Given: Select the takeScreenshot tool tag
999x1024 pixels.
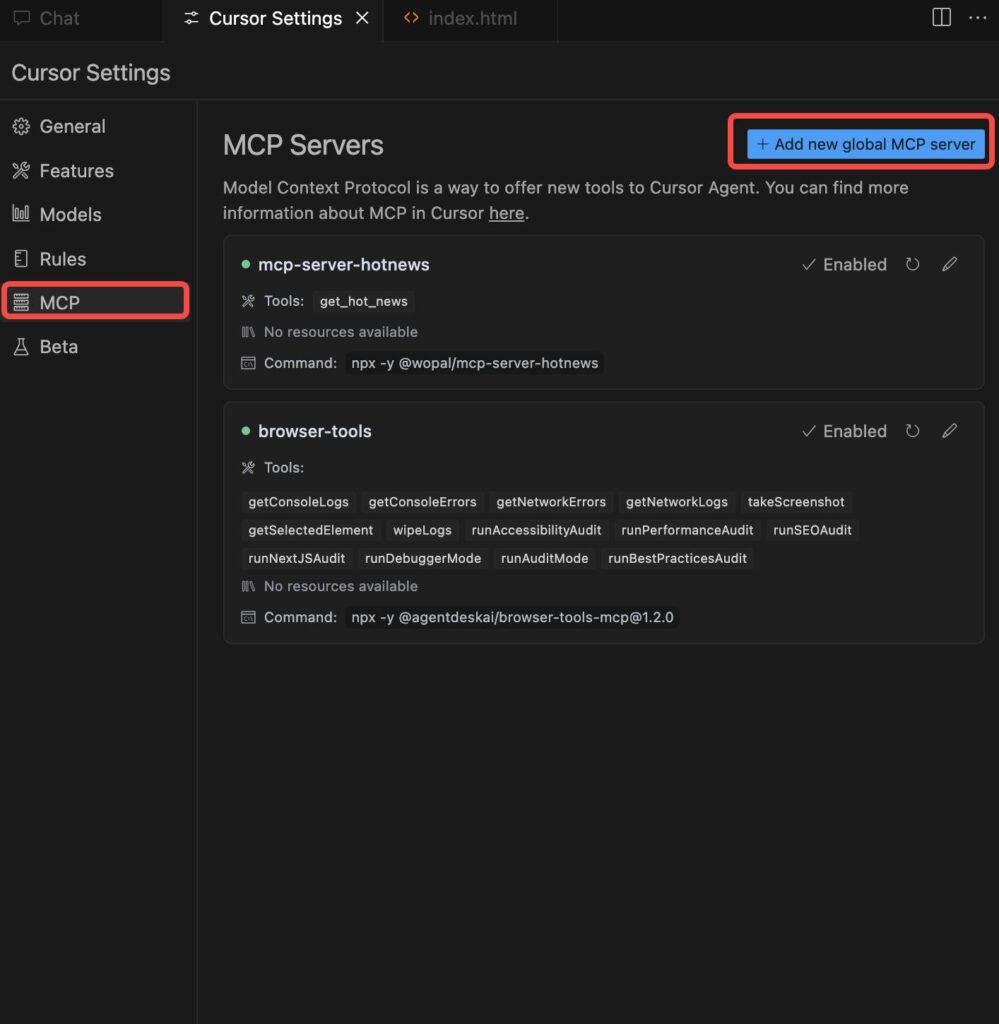Looking at the screenshot, I should point(796,502).
